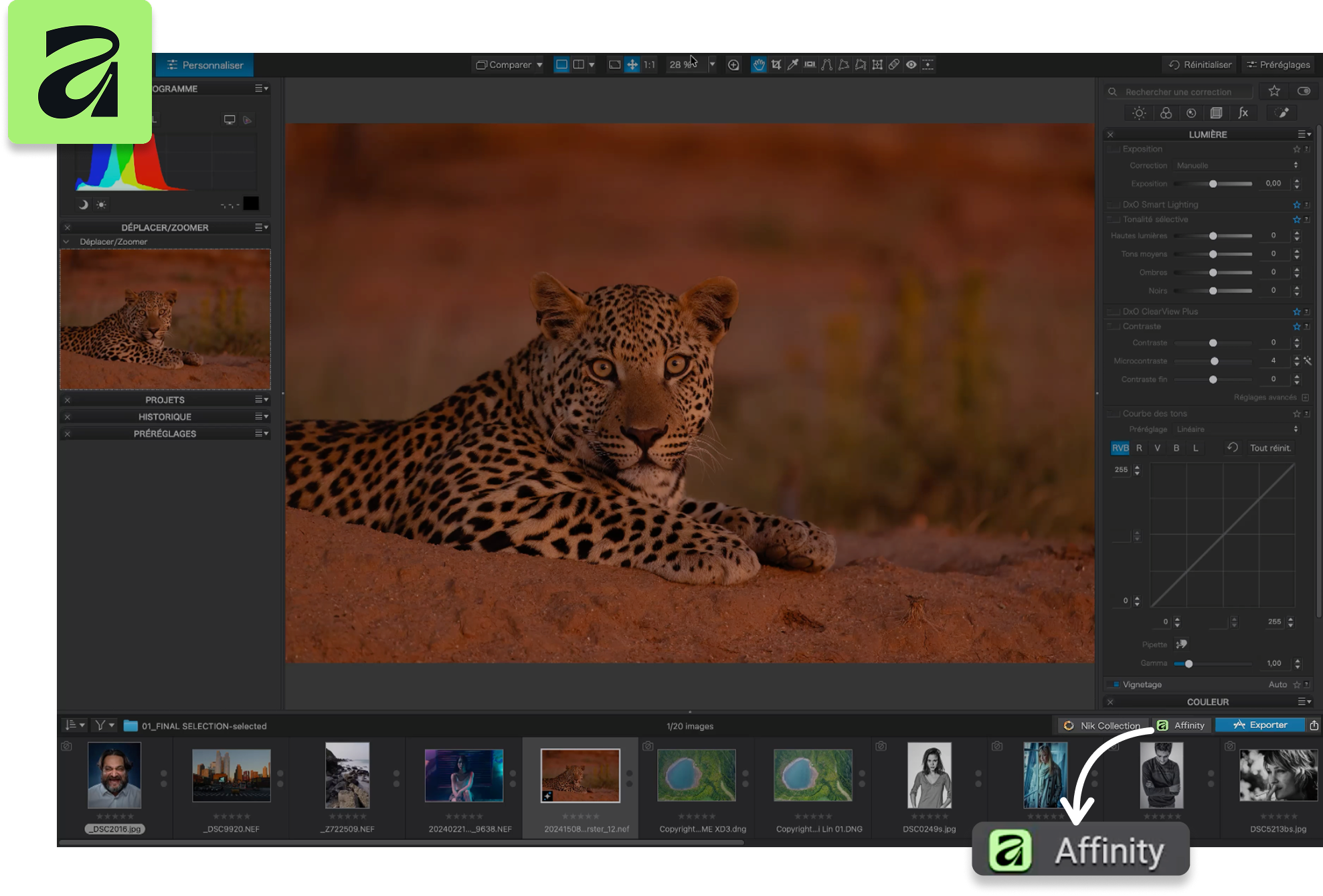Switch to side-by-side split view

(x=579, y=65)
